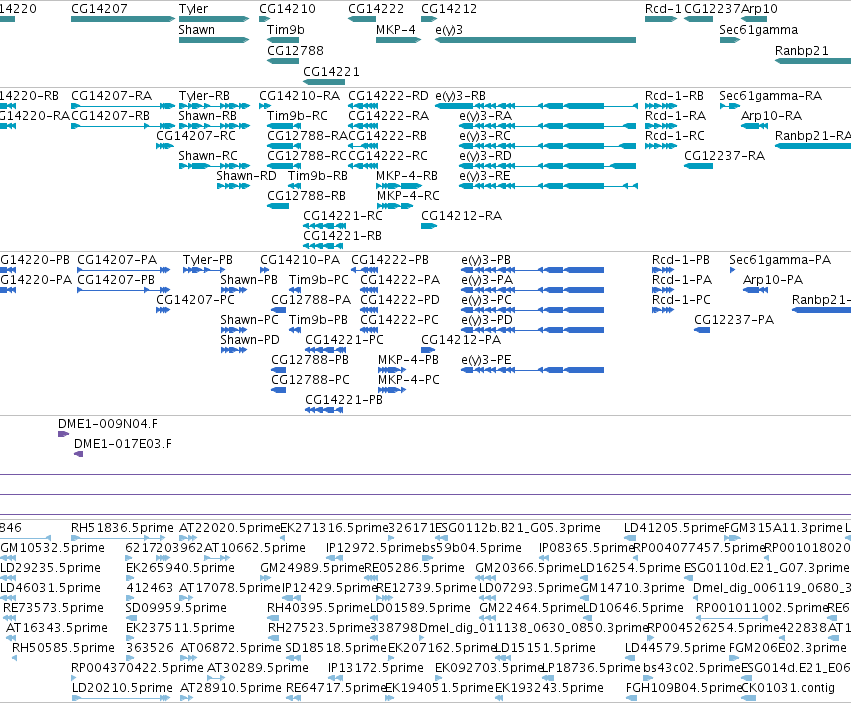Click transcript CG12788-RB label
This screenshot has height=703, width=851.
(307, 196)
